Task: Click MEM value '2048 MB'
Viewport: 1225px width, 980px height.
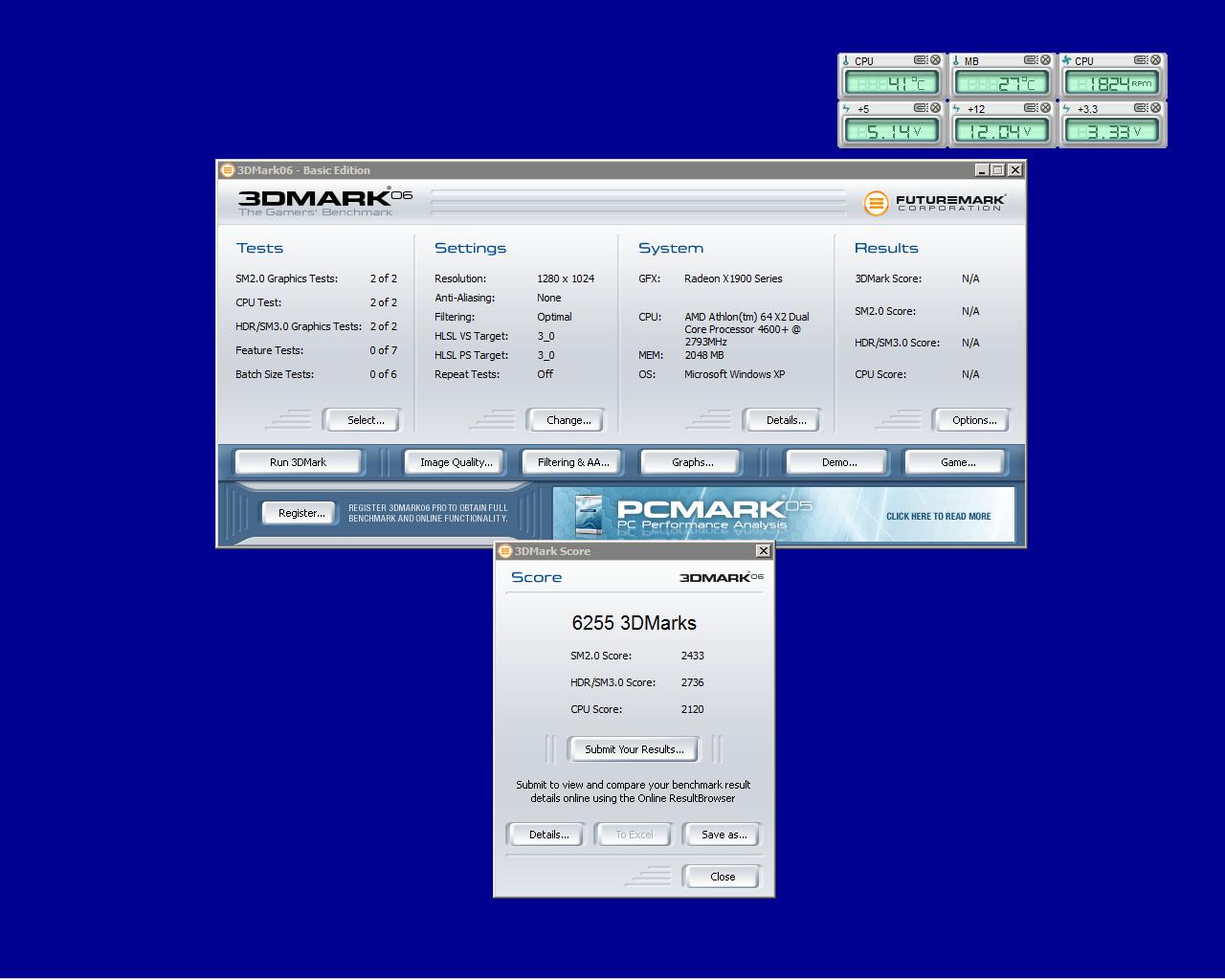Action: [703, 355]
